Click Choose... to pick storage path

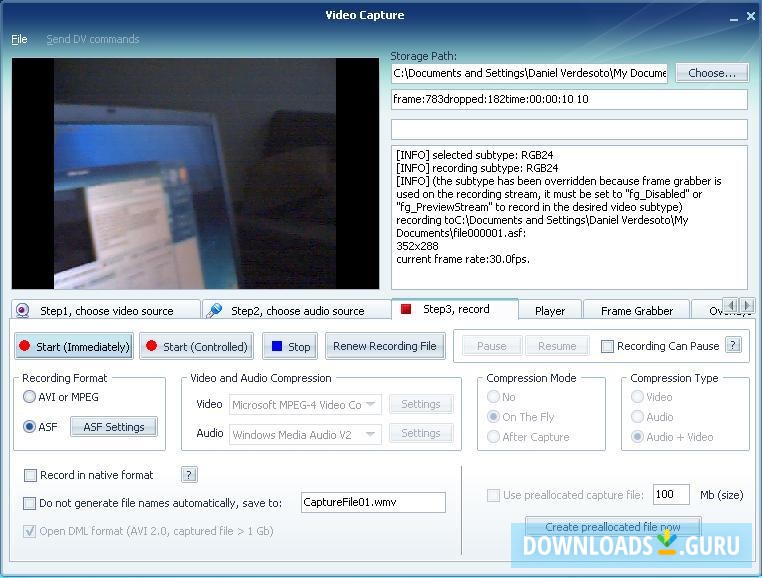pos(712,73)
